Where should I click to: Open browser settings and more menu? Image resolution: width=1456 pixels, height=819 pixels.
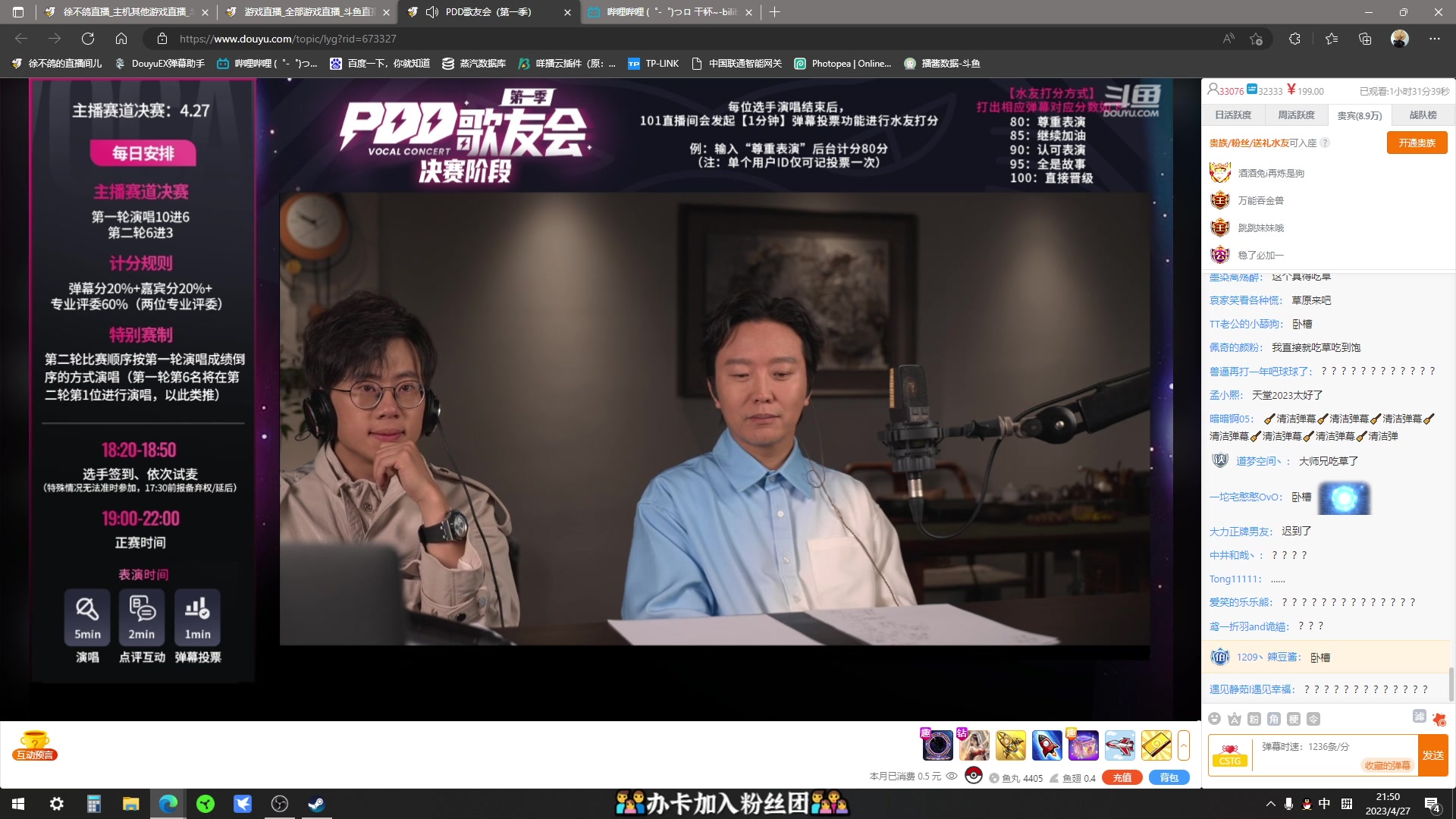coord(1434,39)
